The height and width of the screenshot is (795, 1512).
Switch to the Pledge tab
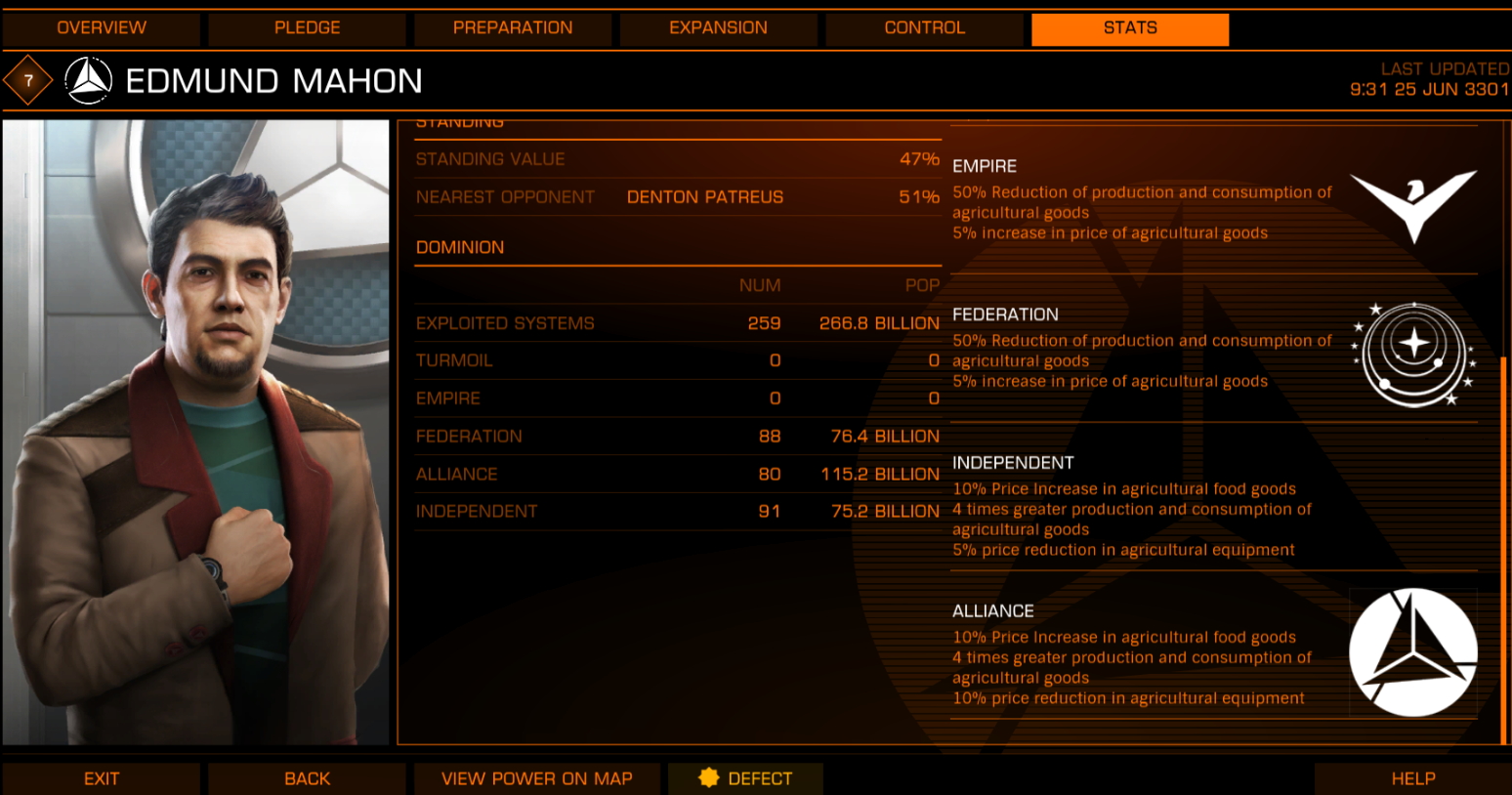pos(308,28)
